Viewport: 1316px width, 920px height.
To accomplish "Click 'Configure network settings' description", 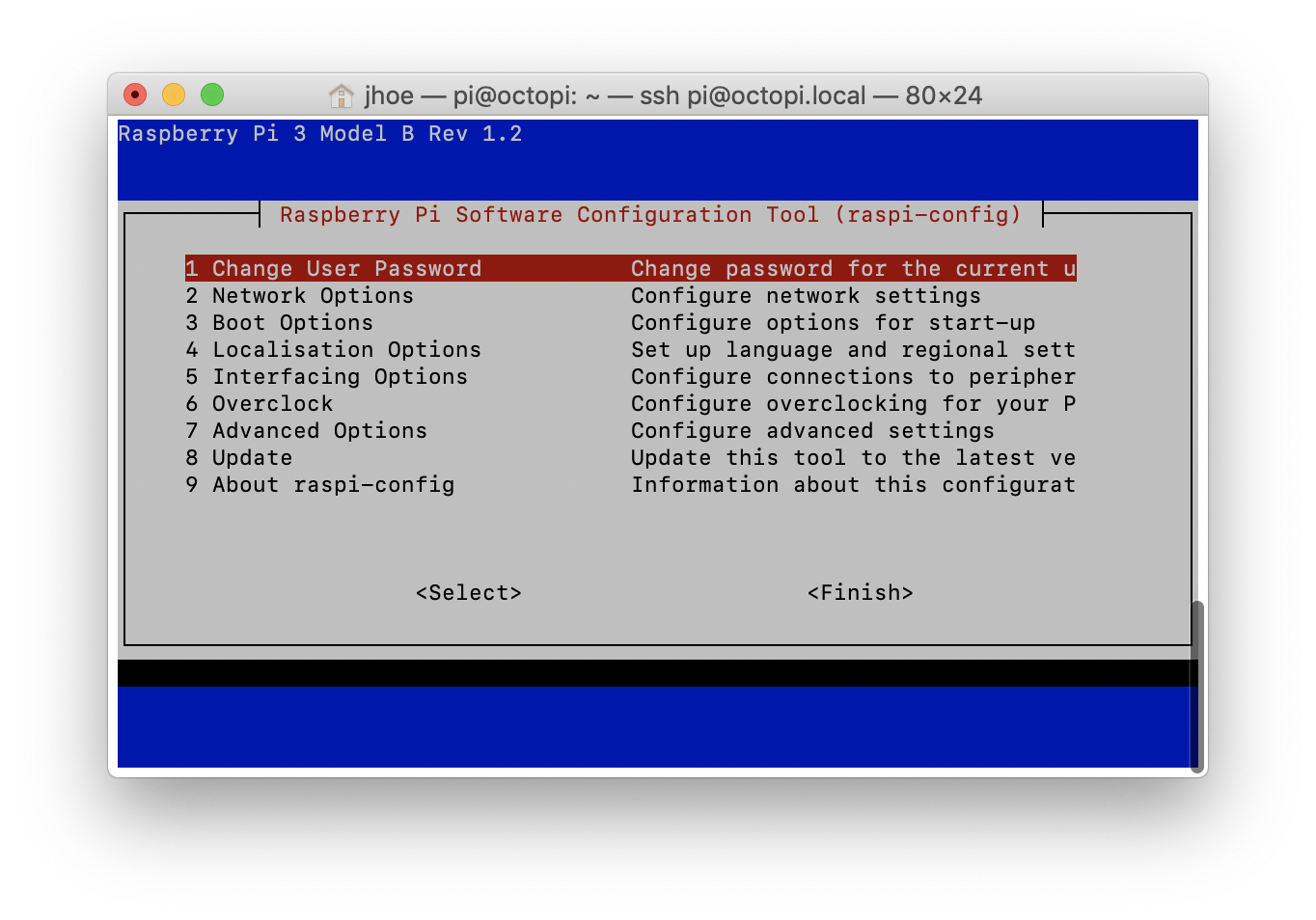I will click(x=806, y=296).
